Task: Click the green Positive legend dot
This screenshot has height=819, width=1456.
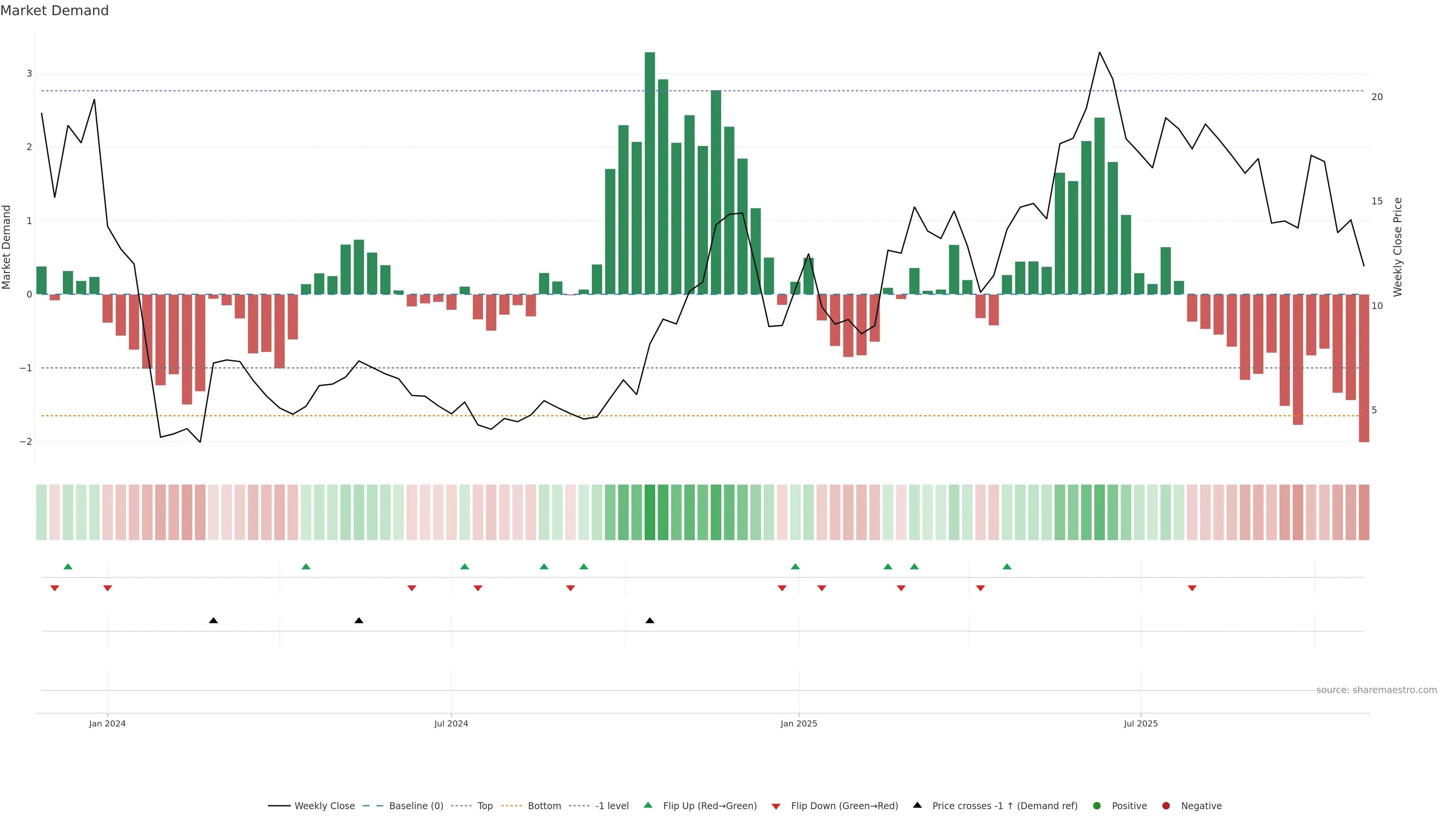Action: click(1097, 805)
